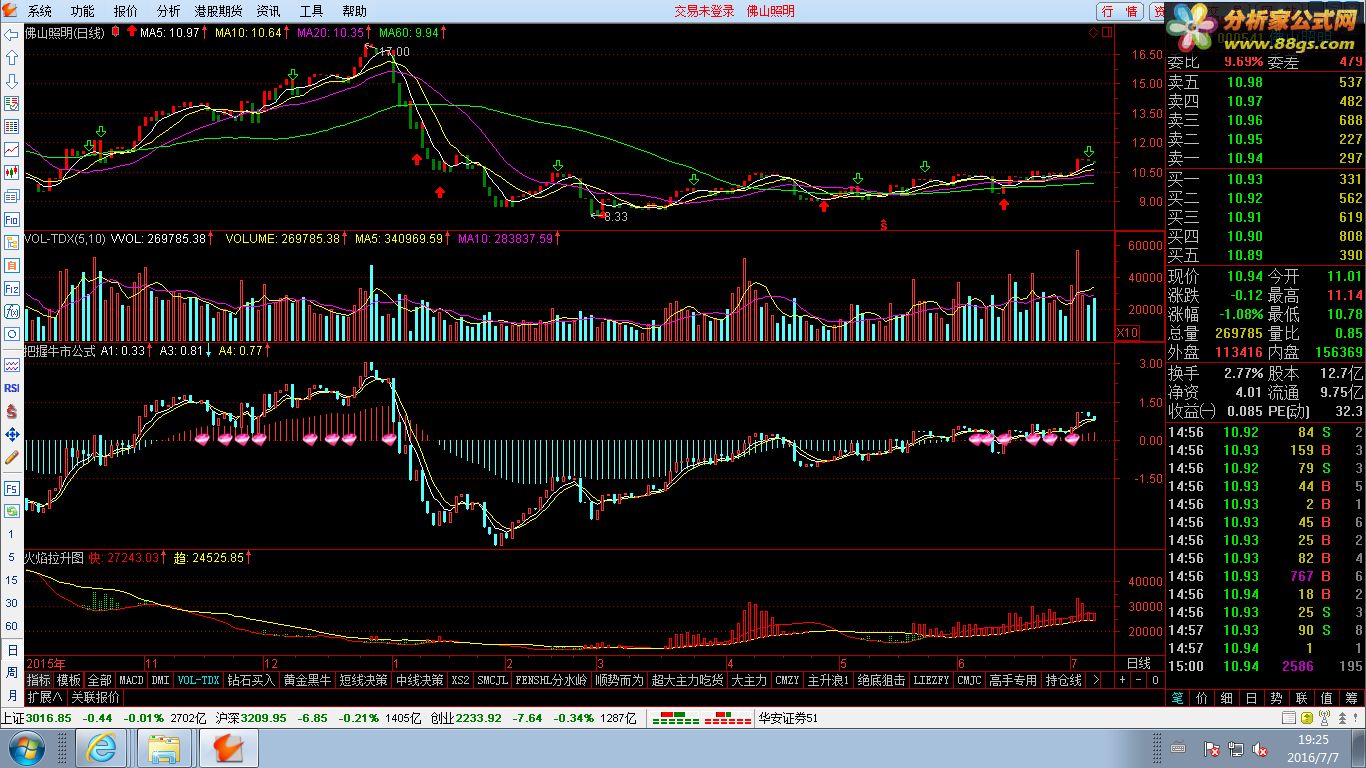Click the line trend chart sidebar icon

[12, 150]
